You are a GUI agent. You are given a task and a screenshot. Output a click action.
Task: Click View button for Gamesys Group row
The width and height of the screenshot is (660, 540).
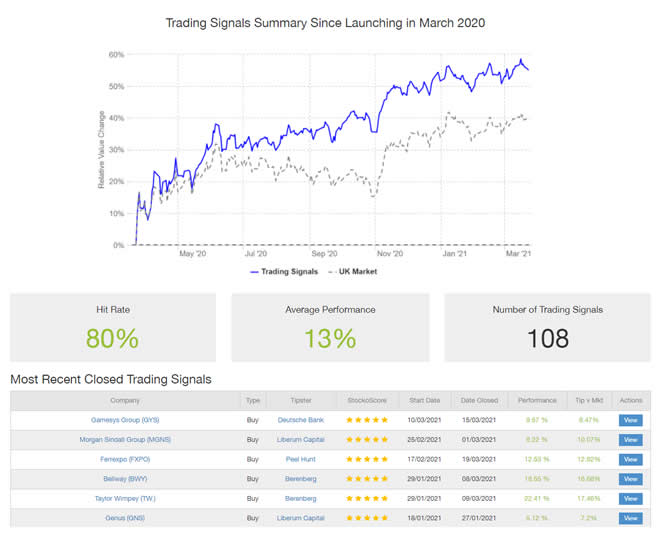click(630, 421)
